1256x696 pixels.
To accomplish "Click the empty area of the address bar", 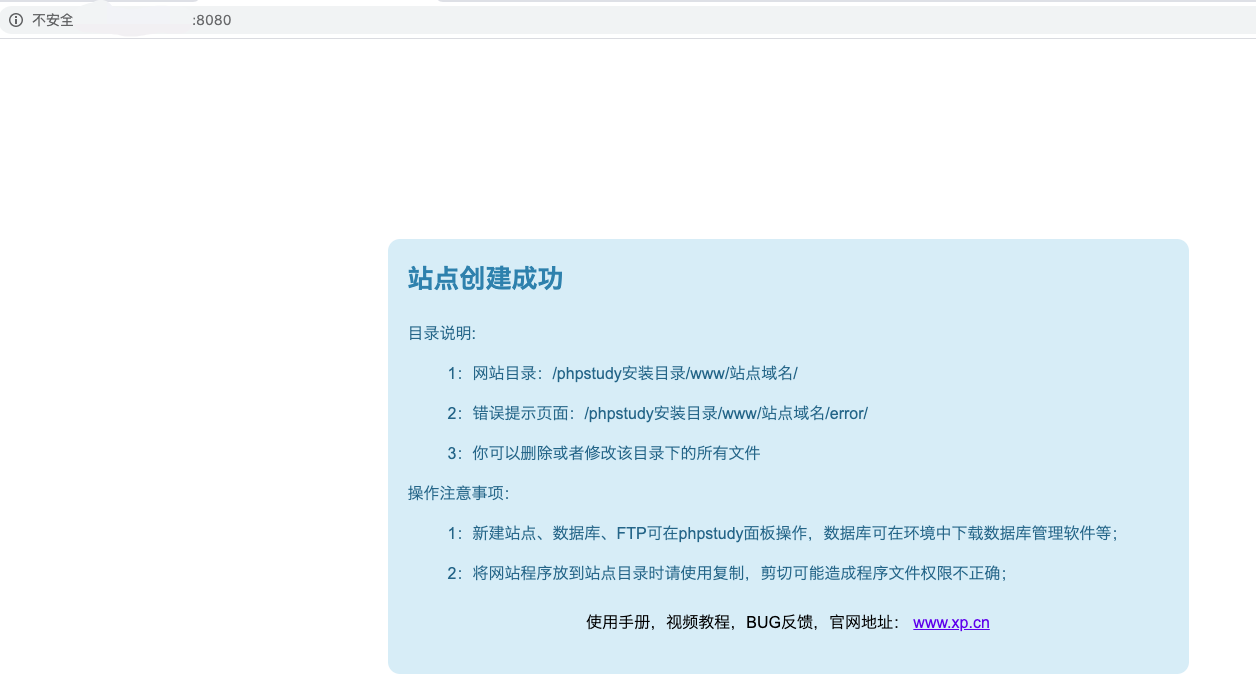I will tap(700, 20).
